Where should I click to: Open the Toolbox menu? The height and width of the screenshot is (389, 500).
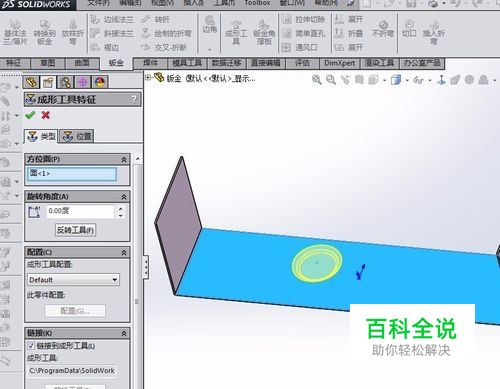[x=257, y=3]
